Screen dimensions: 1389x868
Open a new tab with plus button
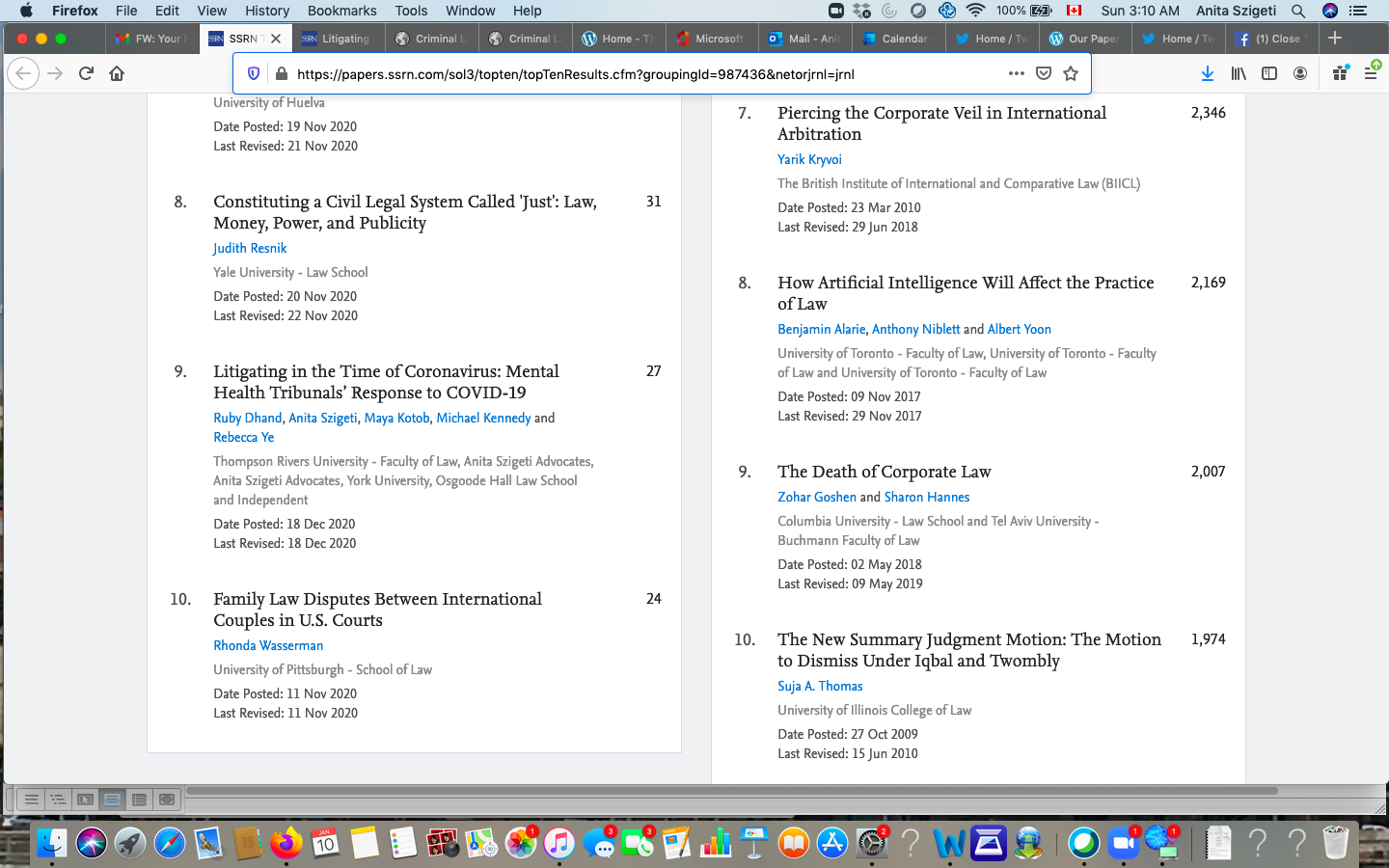1335,38
